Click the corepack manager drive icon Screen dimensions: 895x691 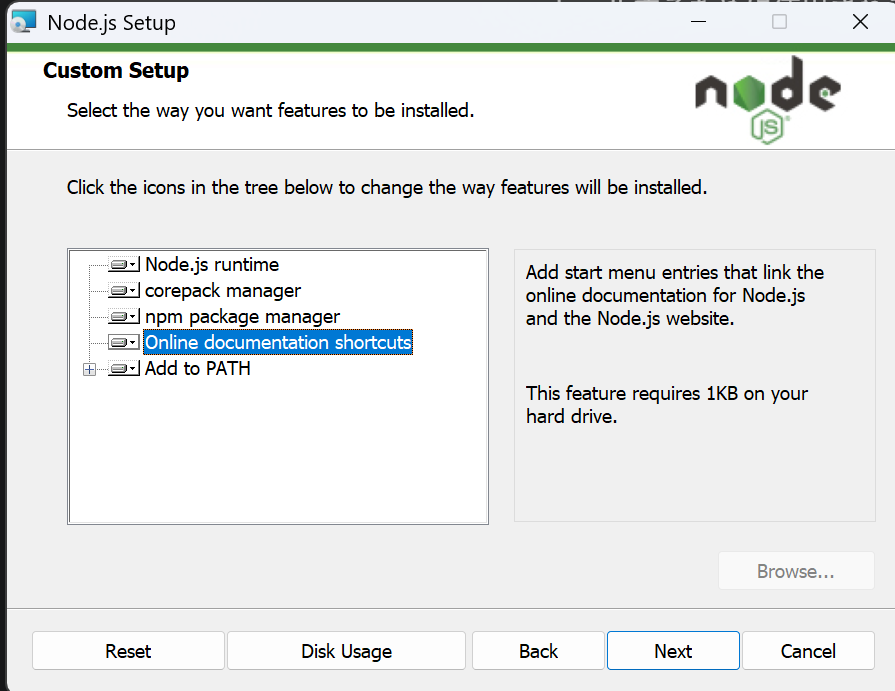point(123,291)
